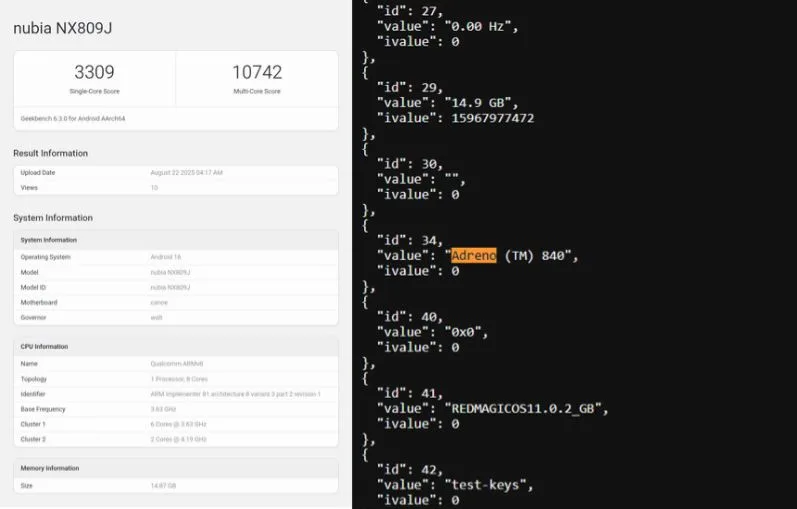Click the 'Multi-Core Score' label
Image resolution: width=797 pixels, height=509 pixels.
[x=257, y=92]
